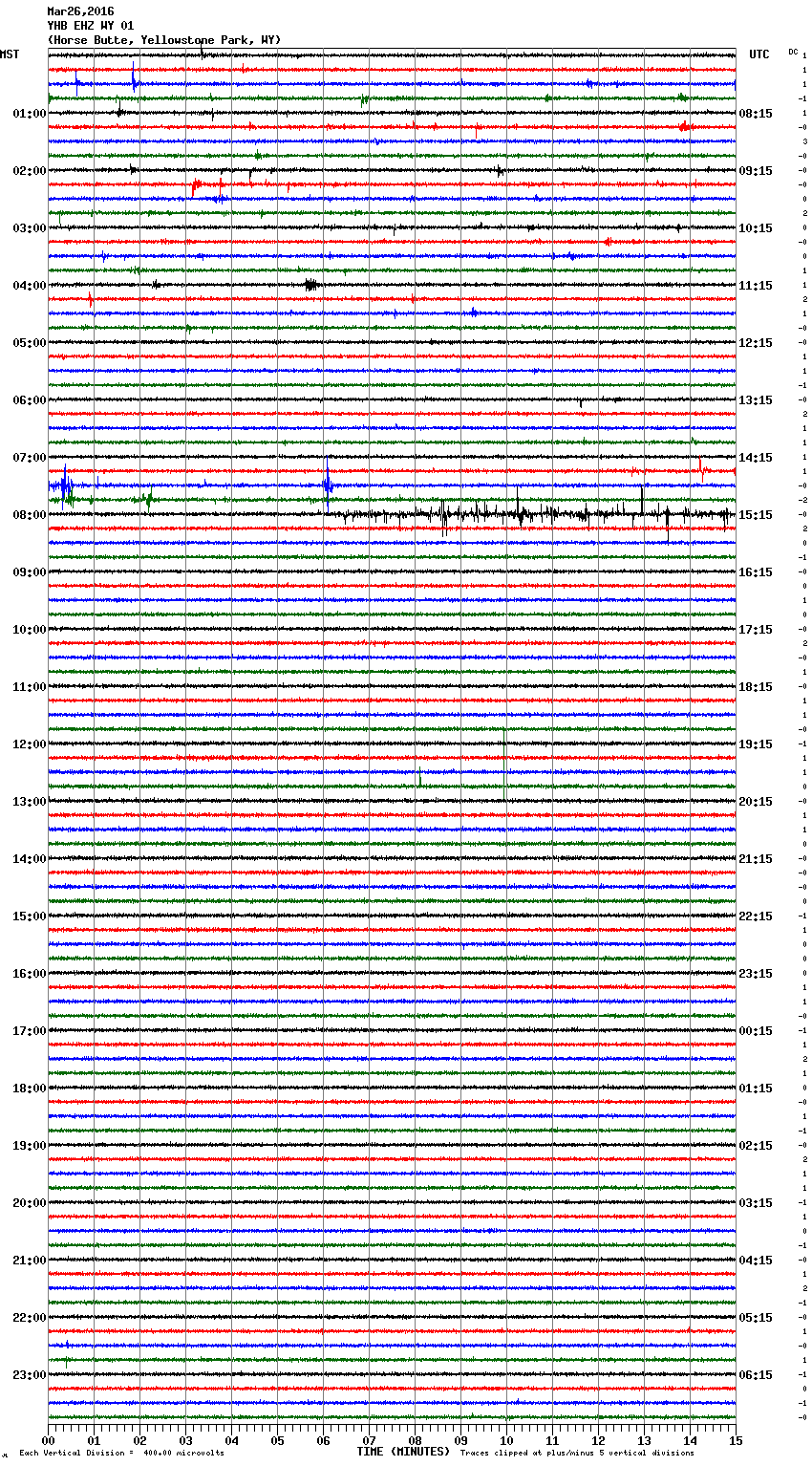This screenshot has height=1466, width=812.
Task: Click the 'DC' column header
Action: click(793, 52)
